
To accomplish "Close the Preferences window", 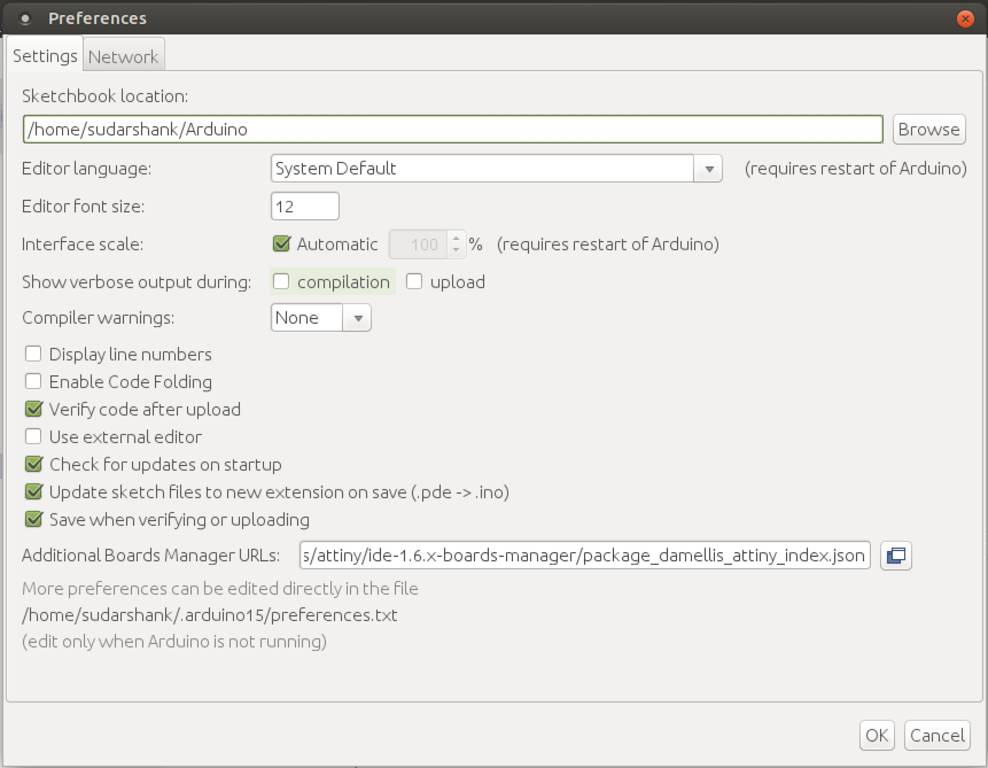I will pos(965,18).
